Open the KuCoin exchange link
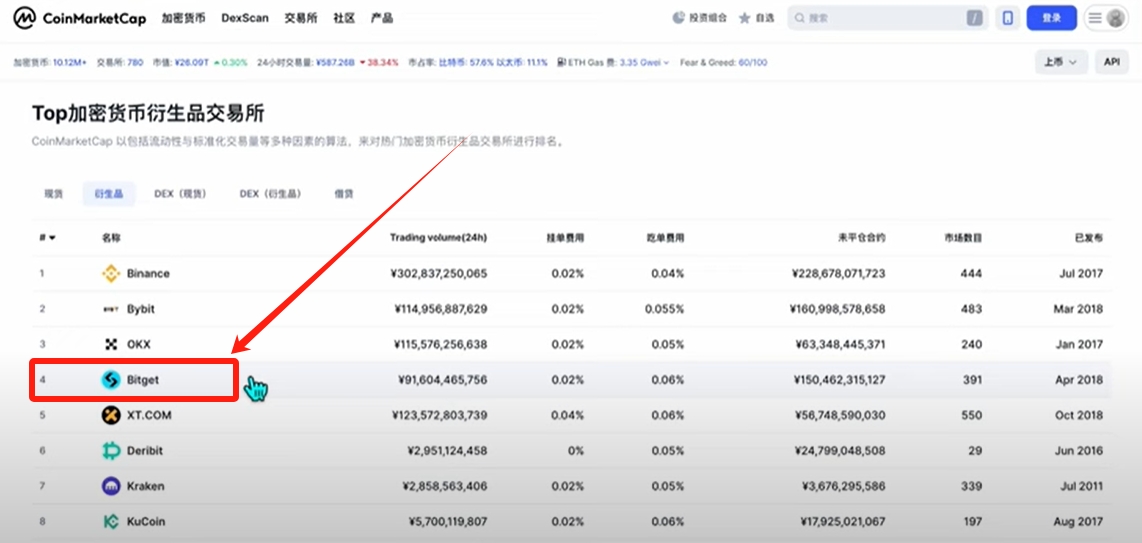 pos(146,521)
